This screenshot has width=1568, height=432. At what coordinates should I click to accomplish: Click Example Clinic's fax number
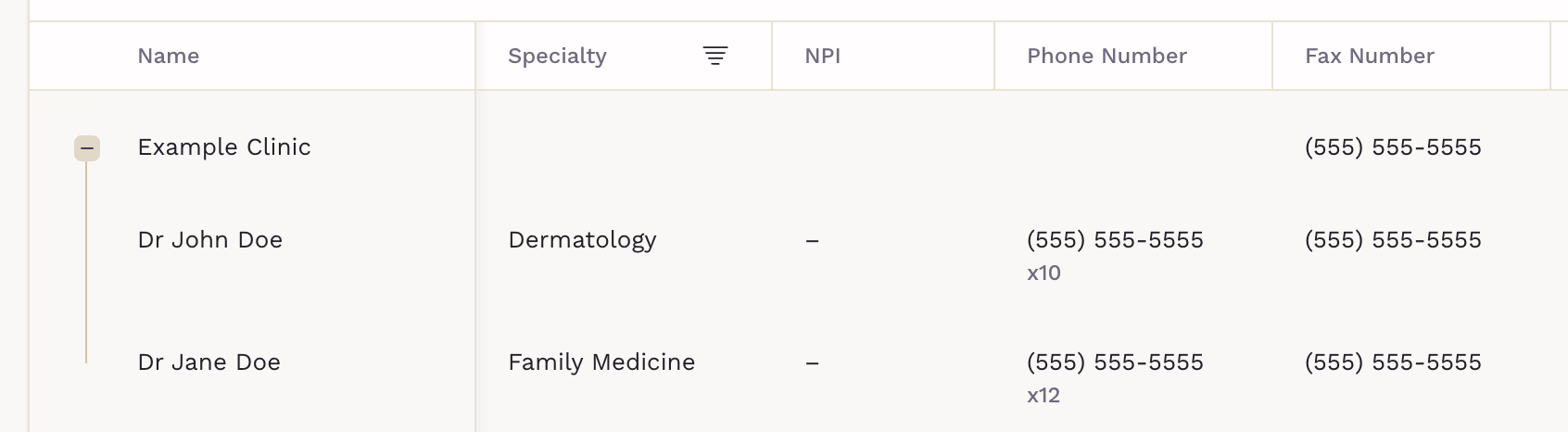[x=1393, y=147]
